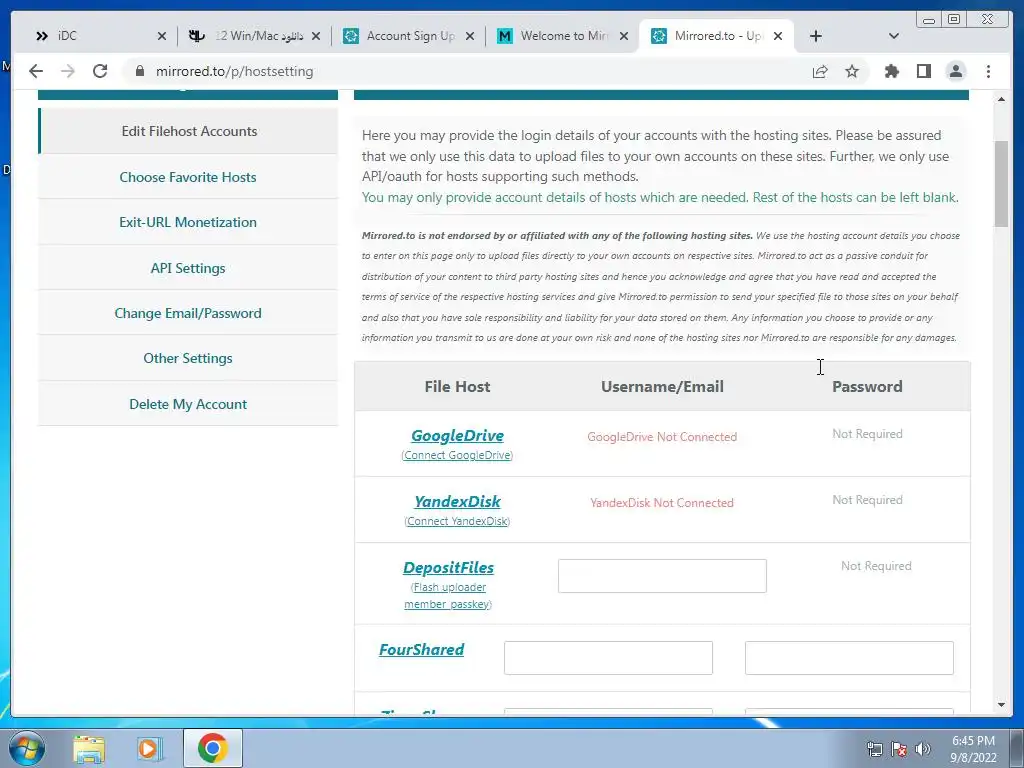Click the FourShared password field
This screenshot has height=768, width=1024.
pos(849,658)
